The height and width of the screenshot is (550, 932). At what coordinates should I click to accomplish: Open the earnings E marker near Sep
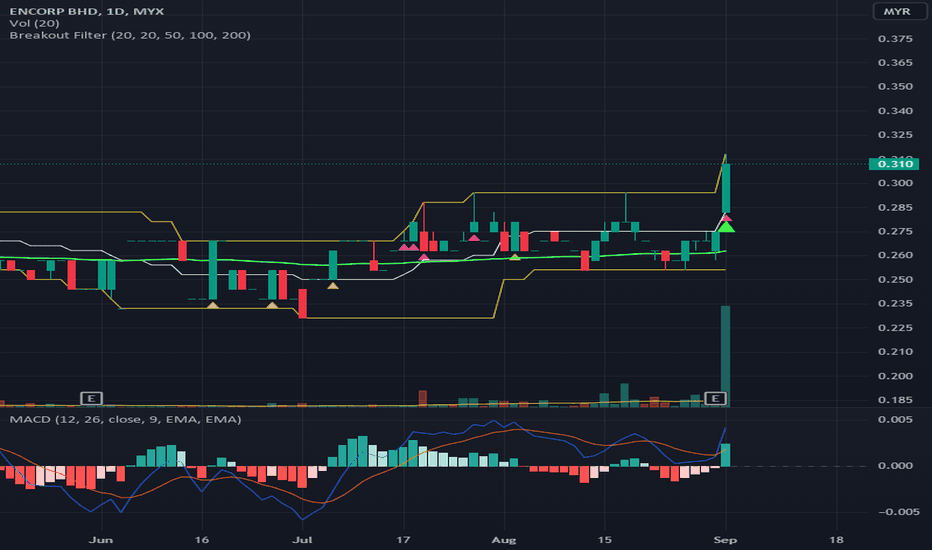pyautogui.click(x=715, y=398)
